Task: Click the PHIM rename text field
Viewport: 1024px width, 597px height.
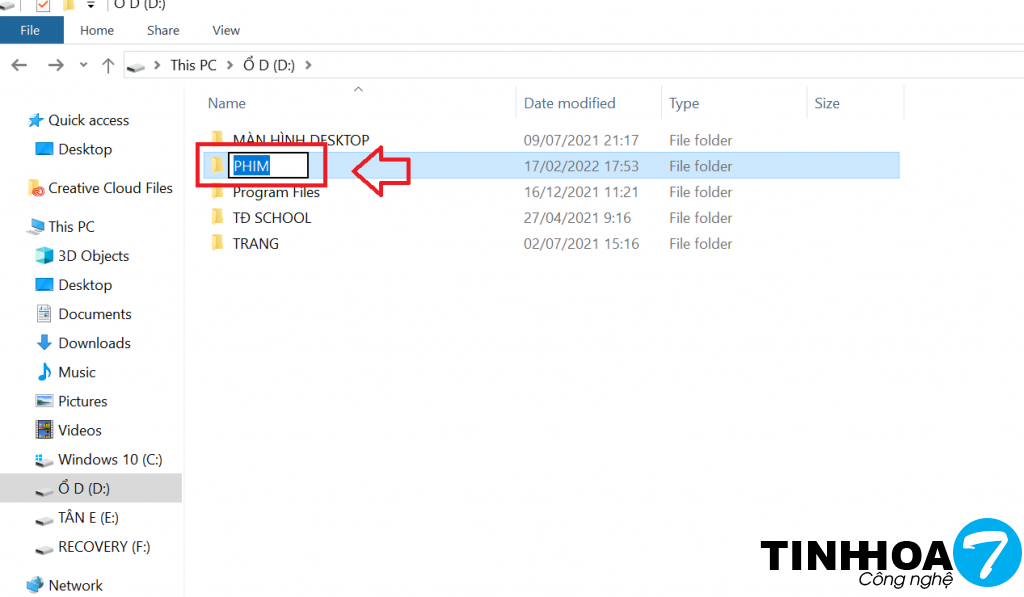Action: tap(268, 166)
